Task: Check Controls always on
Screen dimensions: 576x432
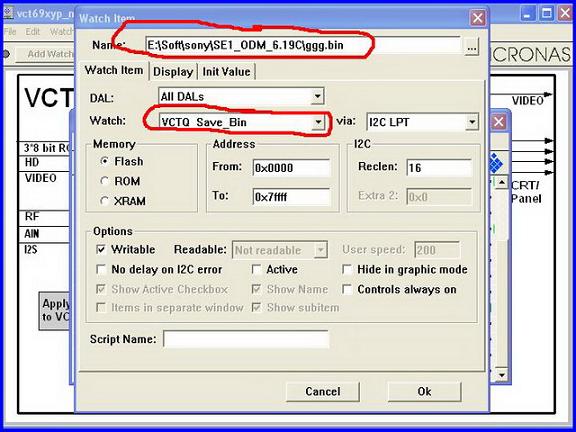Action: [347, 289]
